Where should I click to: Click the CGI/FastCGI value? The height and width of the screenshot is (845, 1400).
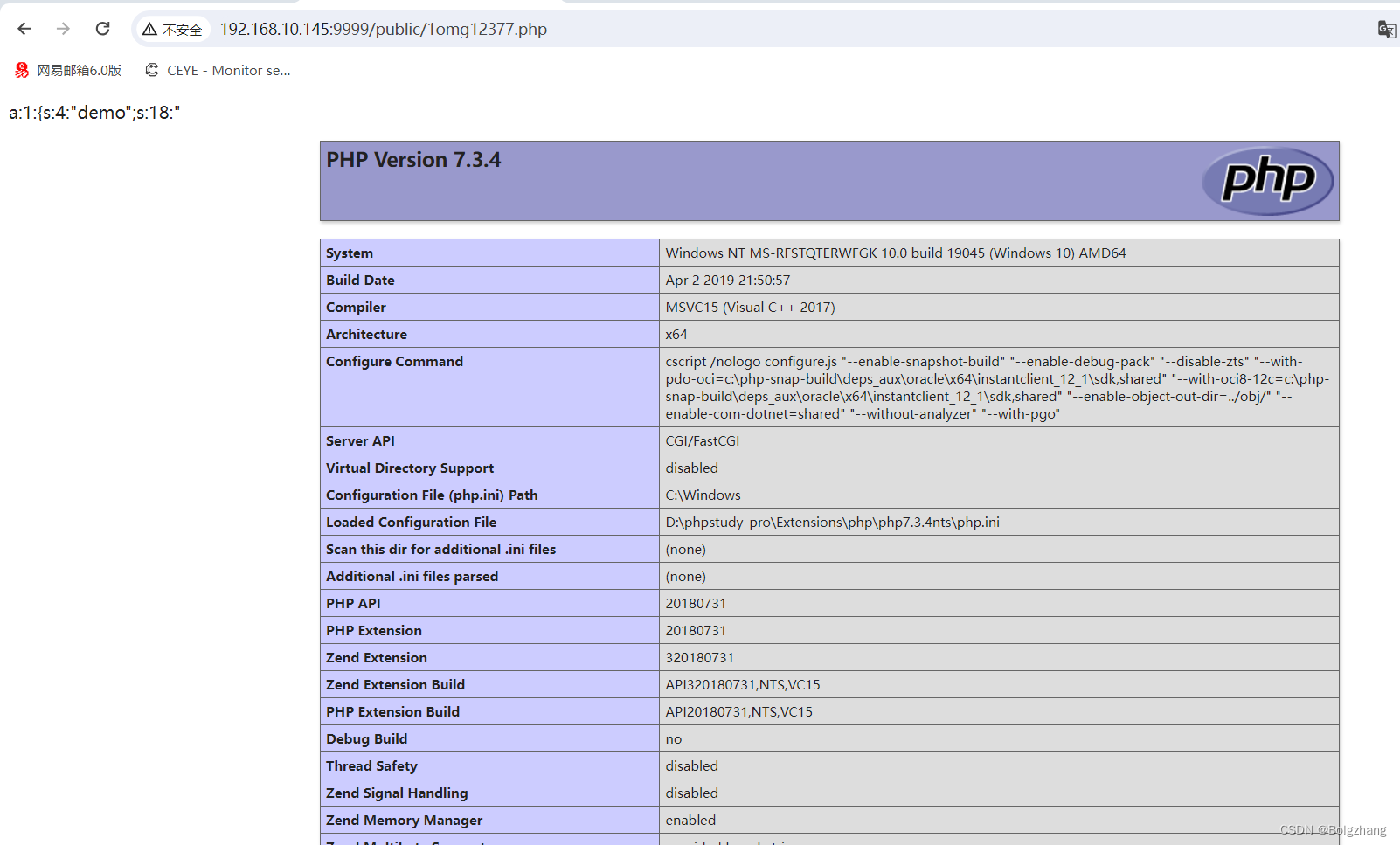702,441
